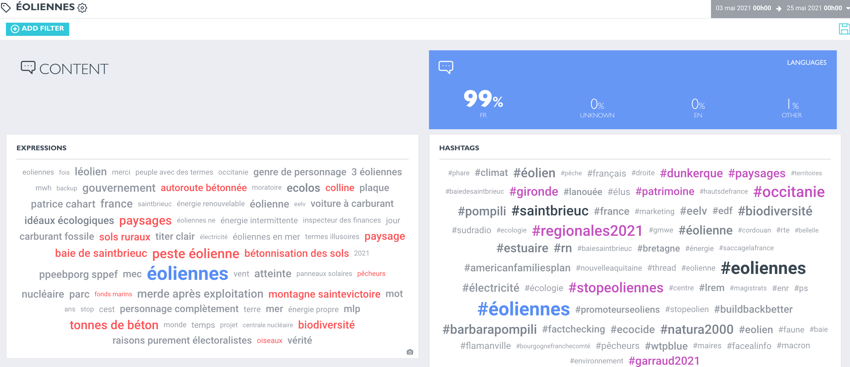The image size is (850, 367).
Task: Click the save floppy disk icon
Action: coord(843,29)
